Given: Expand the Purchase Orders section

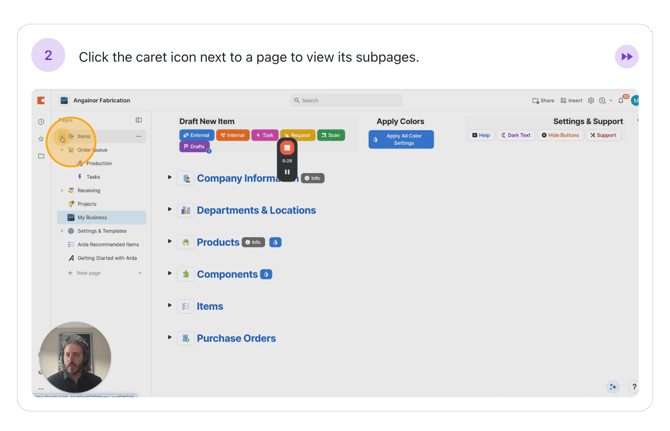Looking at the screenshot, I should [170, 338].
